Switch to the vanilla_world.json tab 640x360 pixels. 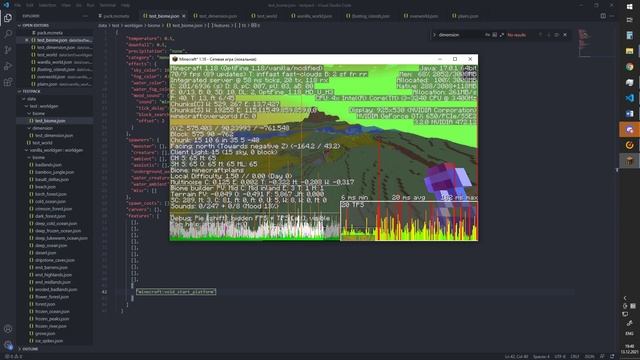pyautogui.click(x=312, y=16)
